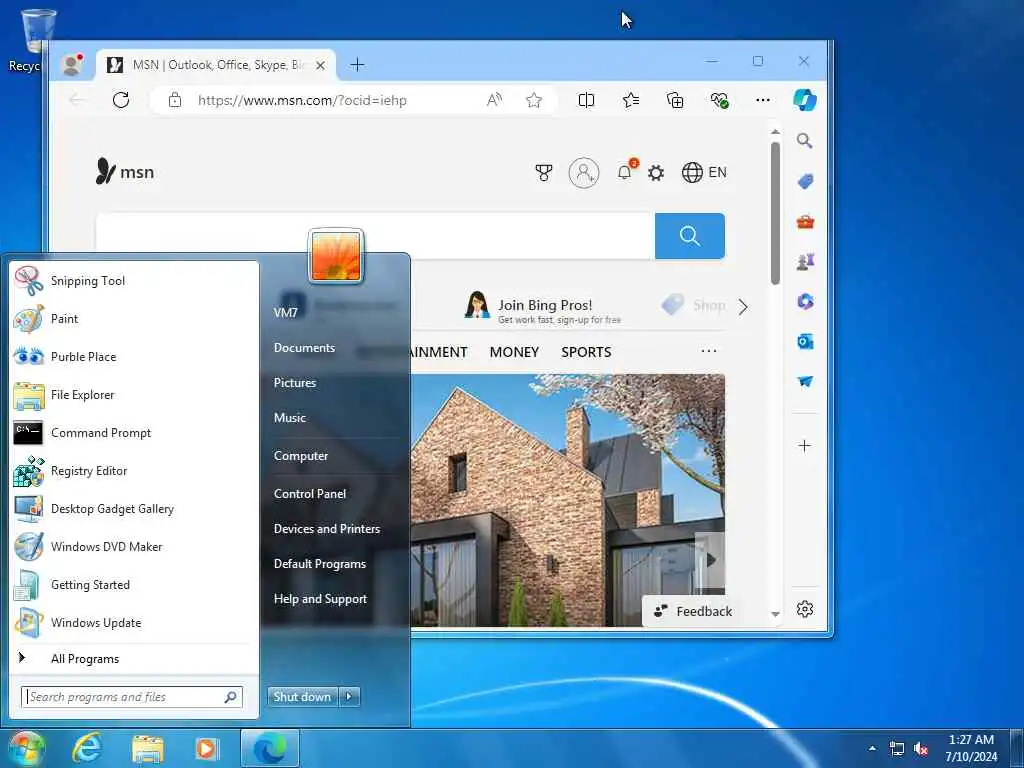Expand All Programs list
The width and height of the screenshot is (1024, 768).
click(x=134, y=658)
